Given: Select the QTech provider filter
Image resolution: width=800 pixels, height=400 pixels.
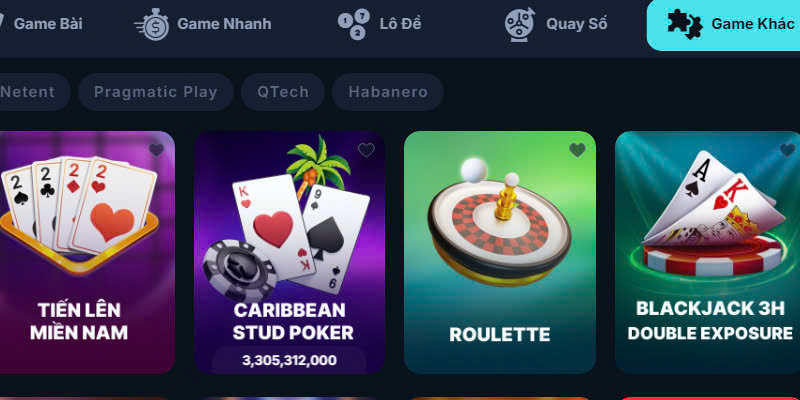Looking at the screenshot, I should pyautogui.click(x=283, y=92).
